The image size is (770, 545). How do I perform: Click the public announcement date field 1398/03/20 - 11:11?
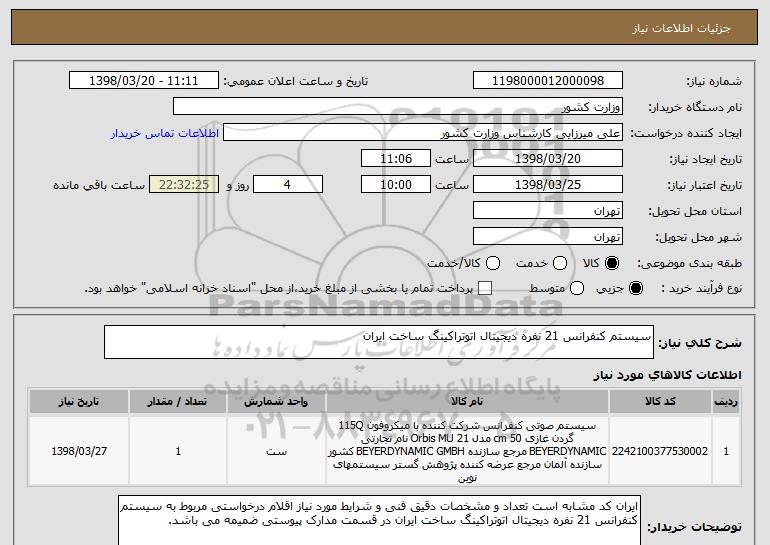coord(144,81)
